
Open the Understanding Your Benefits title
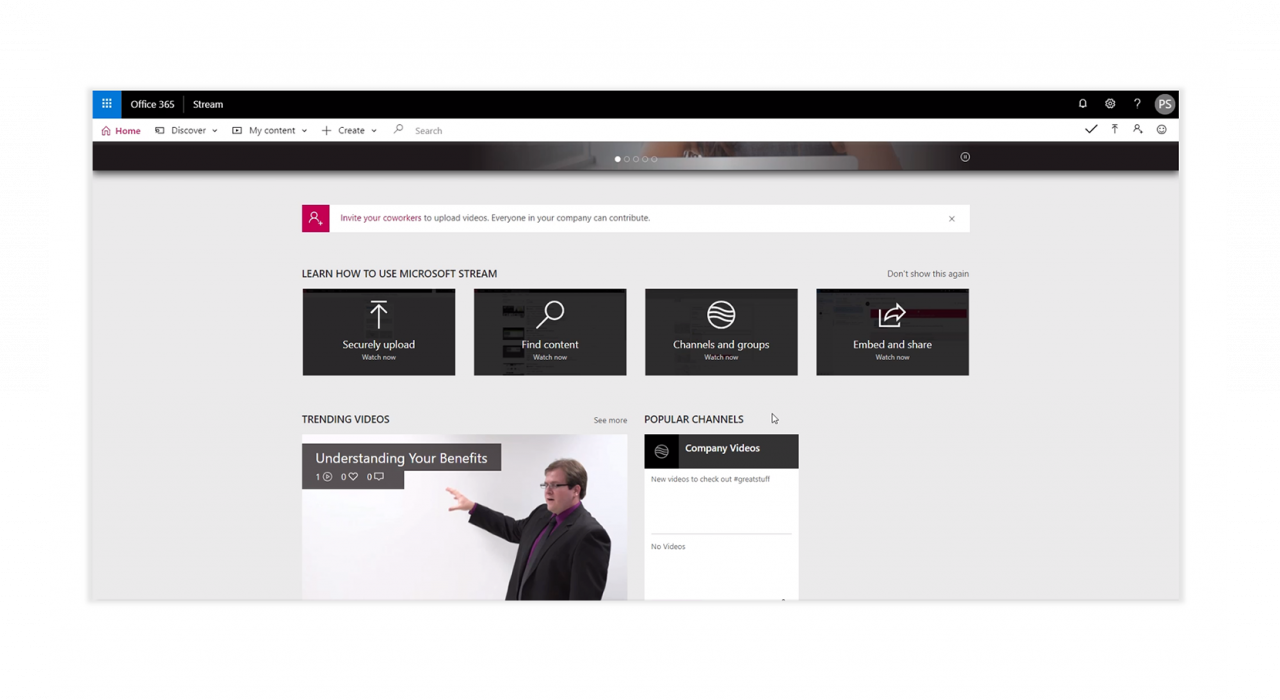click(x=401, y=458)
